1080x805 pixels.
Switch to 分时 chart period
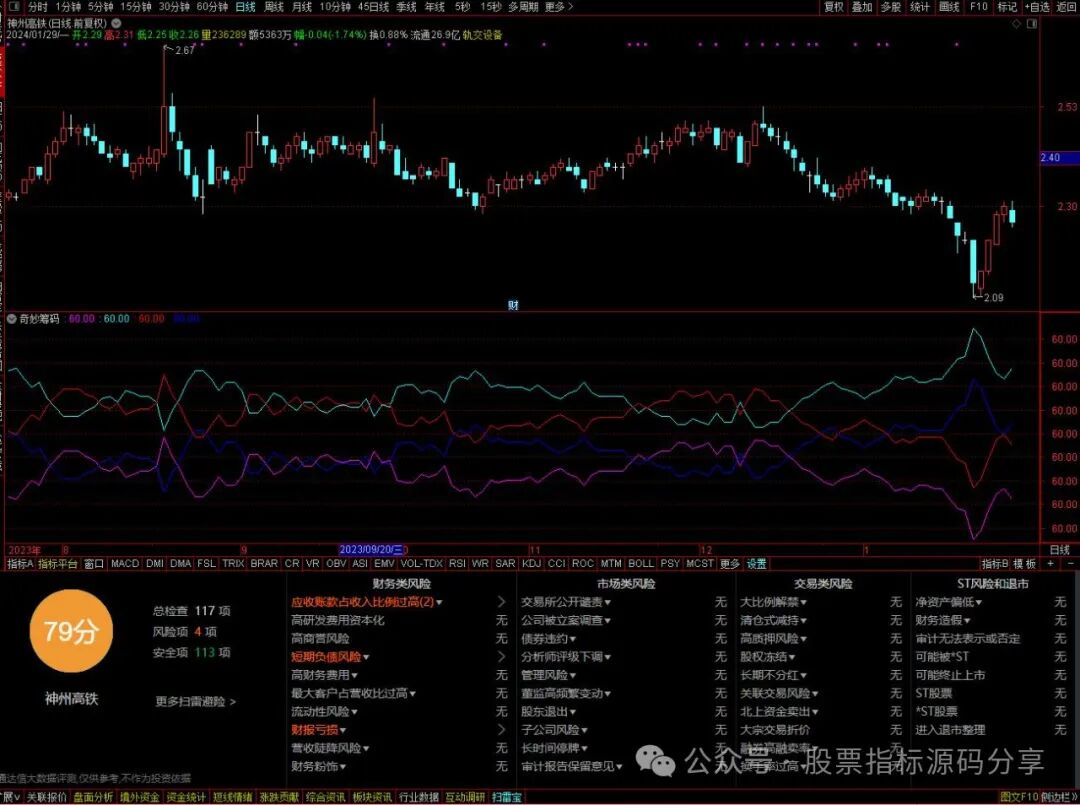click(x=38, y=7)
